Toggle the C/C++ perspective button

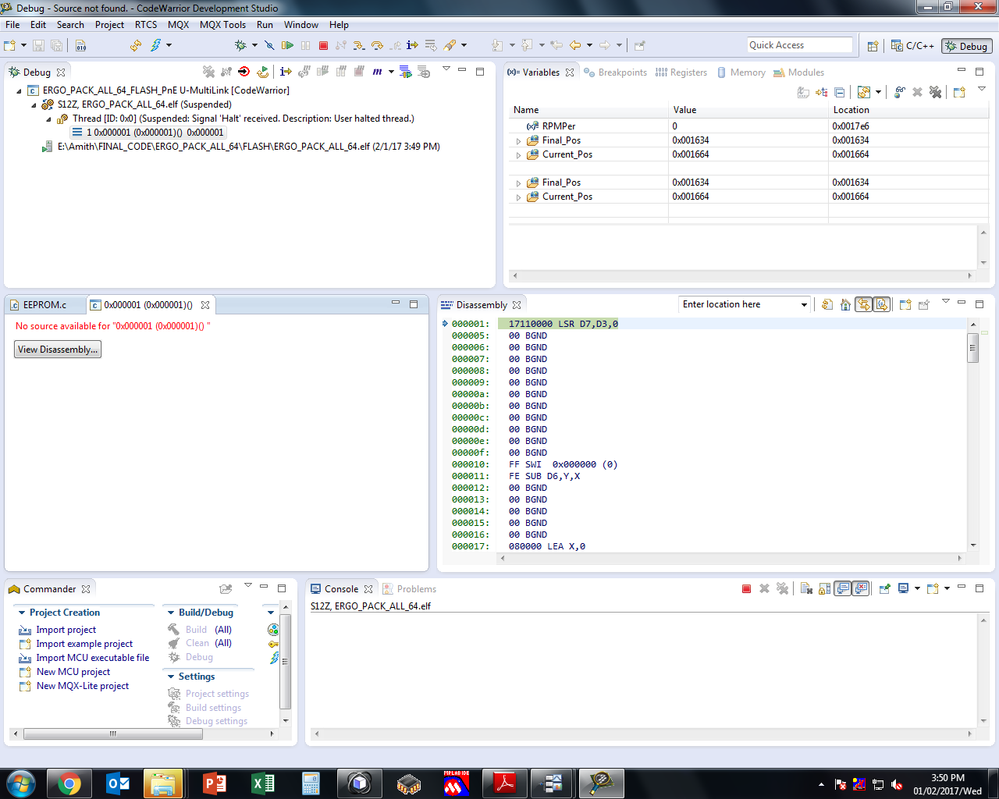pyautogui.click(x=912, y=46)
